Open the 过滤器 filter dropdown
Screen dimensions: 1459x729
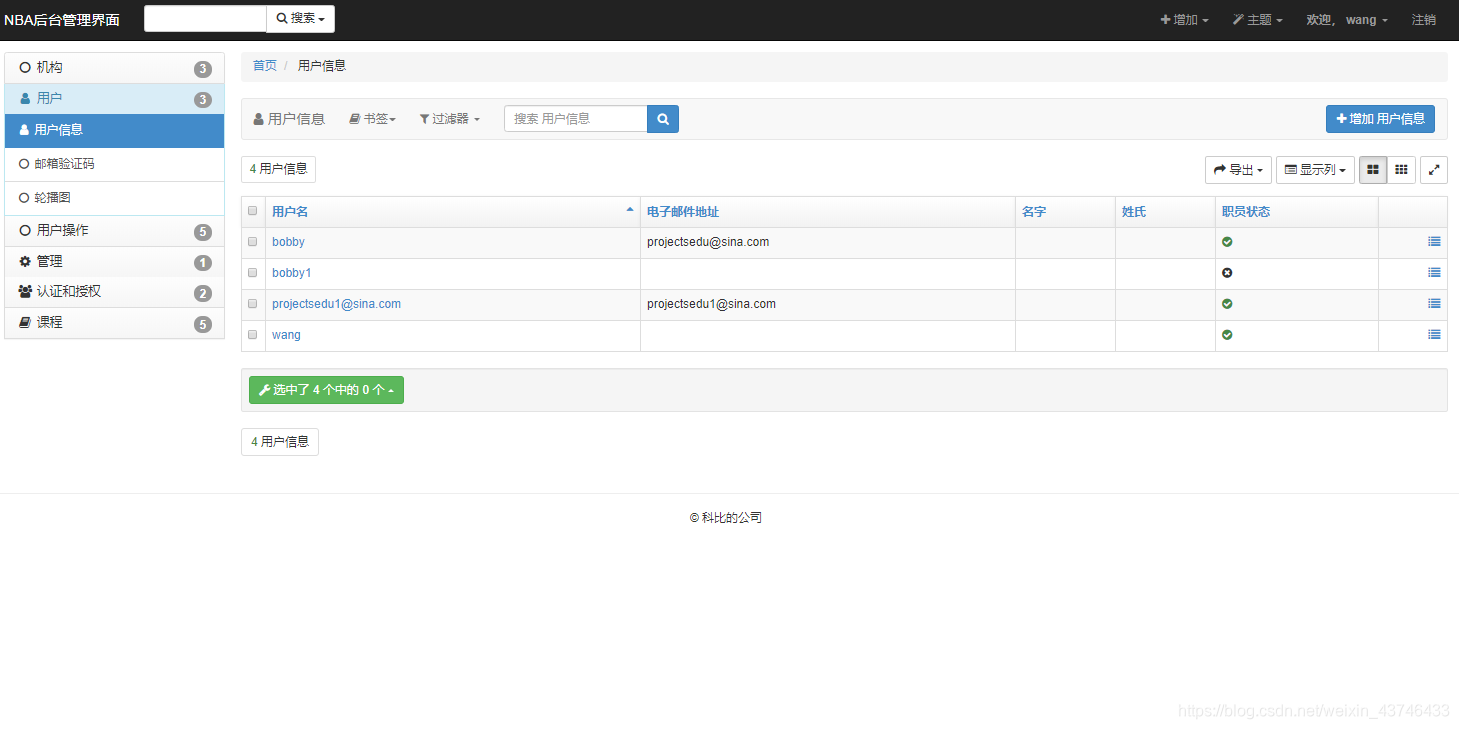click(x=449, y=119)
